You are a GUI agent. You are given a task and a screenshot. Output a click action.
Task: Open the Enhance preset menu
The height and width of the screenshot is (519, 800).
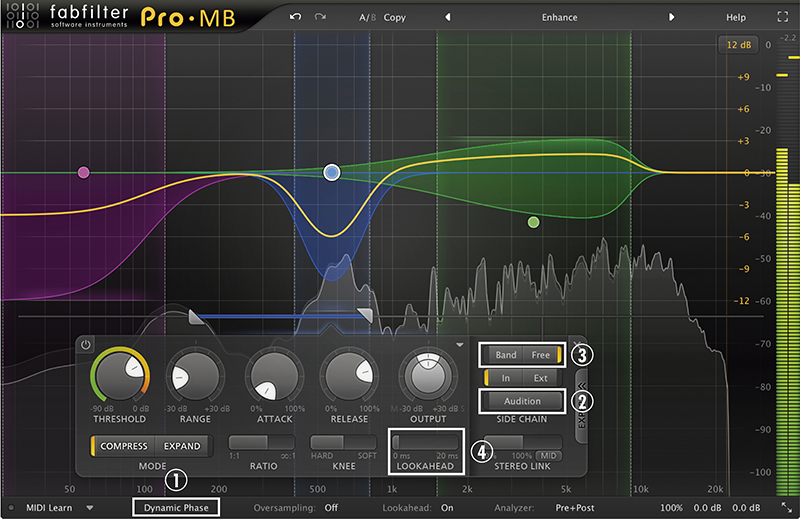tap(559, 17)
